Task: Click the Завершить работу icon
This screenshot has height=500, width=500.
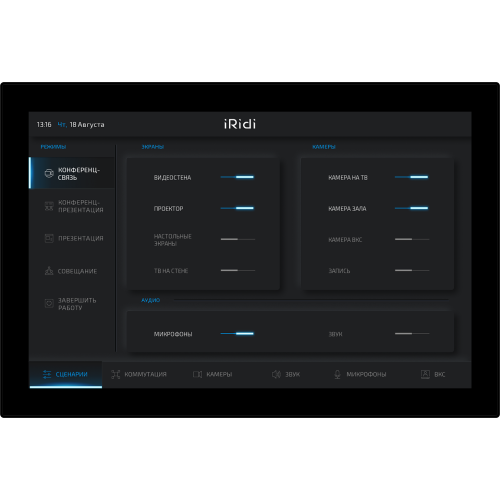Action: (49, 303)
